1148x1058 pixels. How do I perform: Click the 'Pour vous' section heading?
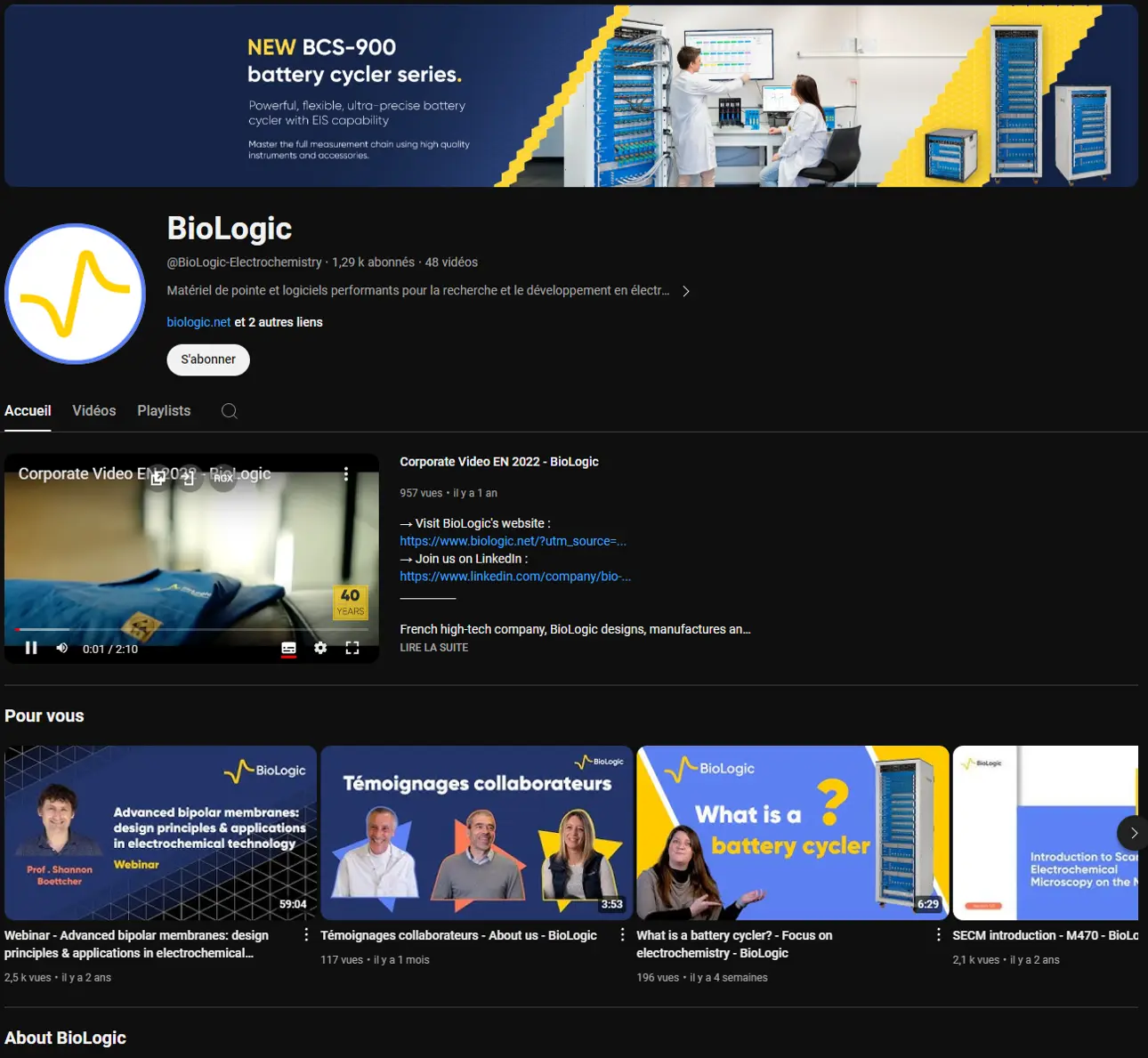[x=44, y=716]
